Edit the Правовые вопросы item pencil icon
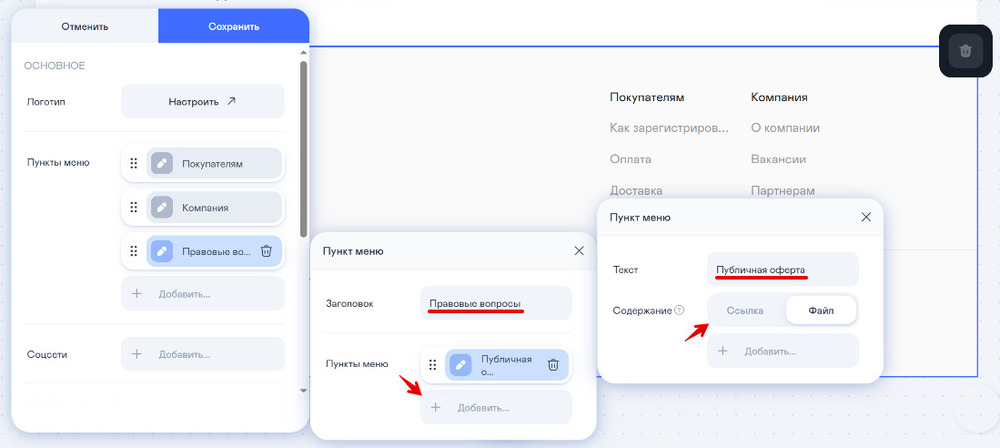Screen dimensions: 1000x448 161,252
